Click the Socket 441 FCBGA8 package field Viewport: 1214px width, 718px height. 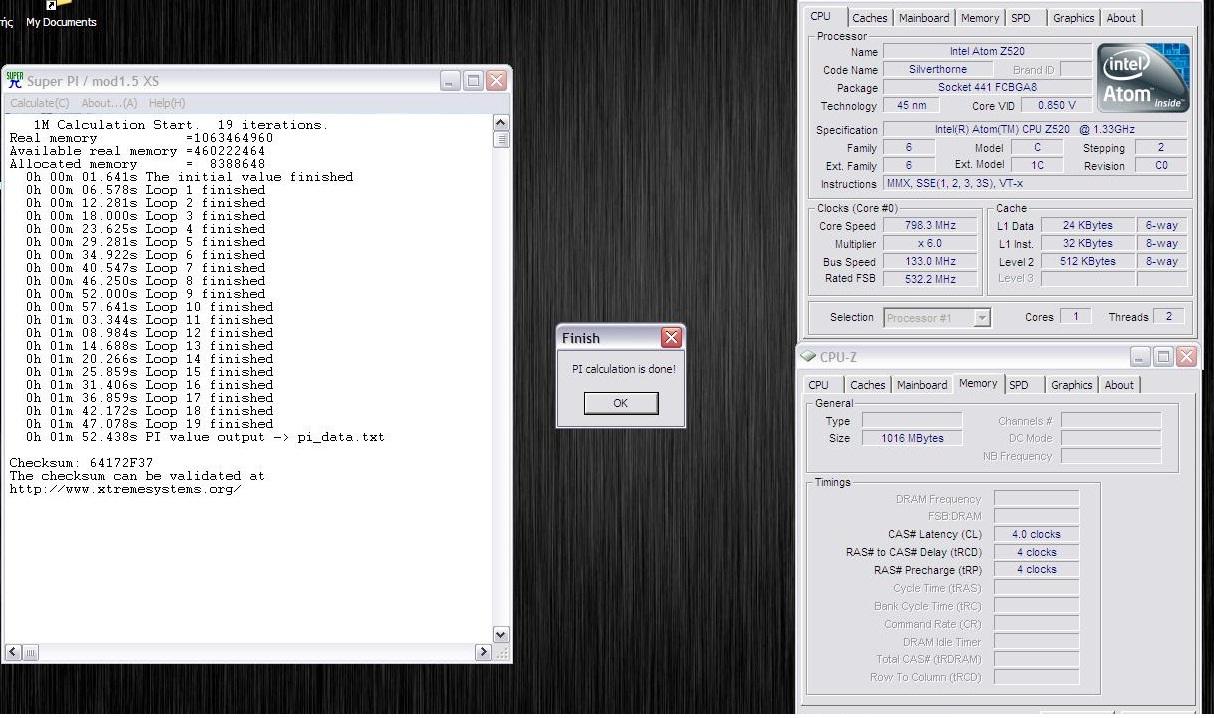pyautogui.click(x=987, y=87)
